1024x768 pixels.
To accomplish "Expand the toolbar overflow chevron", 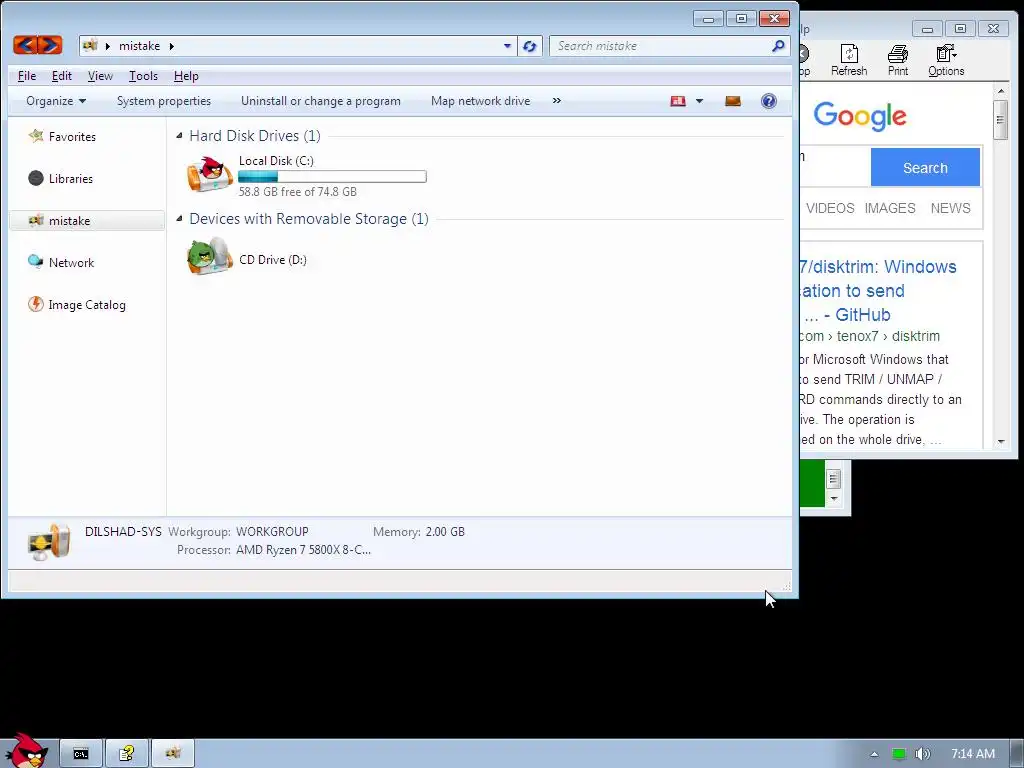I will coord(556,101).
